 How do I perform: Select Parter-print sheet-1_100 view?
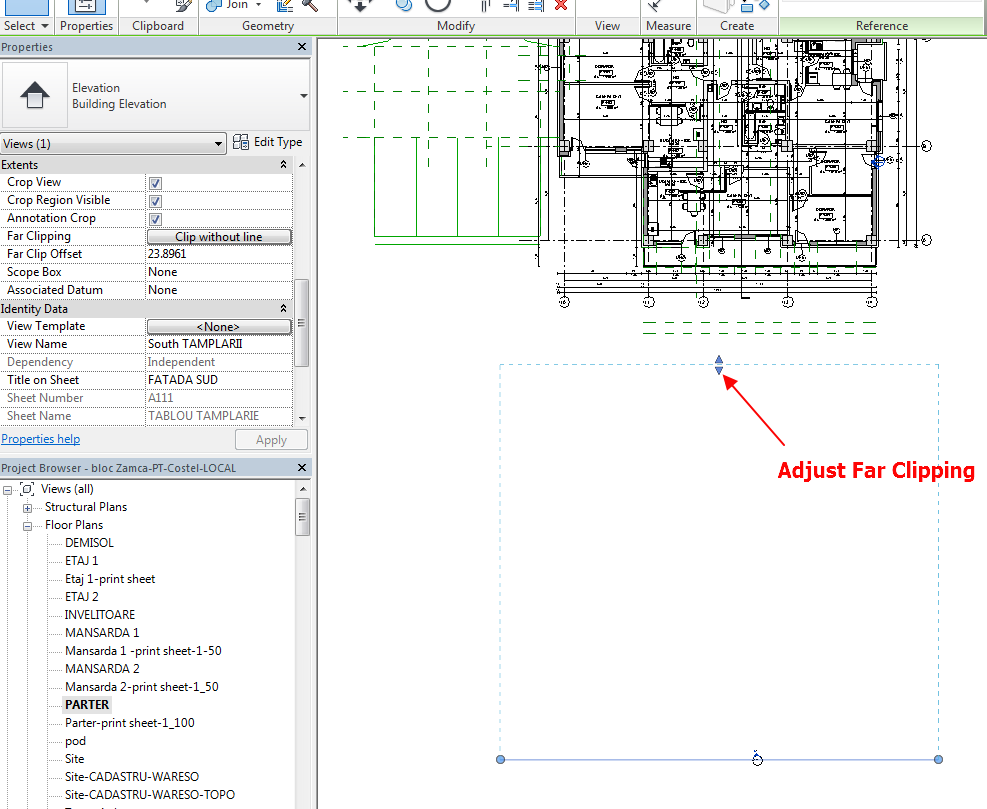tap(130, 723)
